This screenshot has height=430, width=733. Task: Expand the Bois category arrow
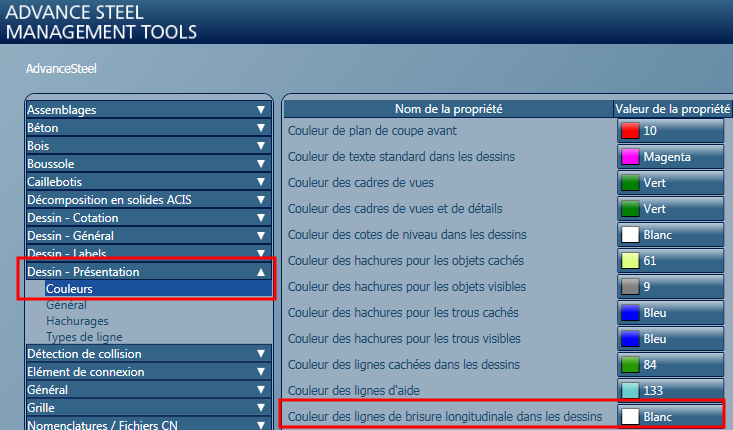[261, 146]
